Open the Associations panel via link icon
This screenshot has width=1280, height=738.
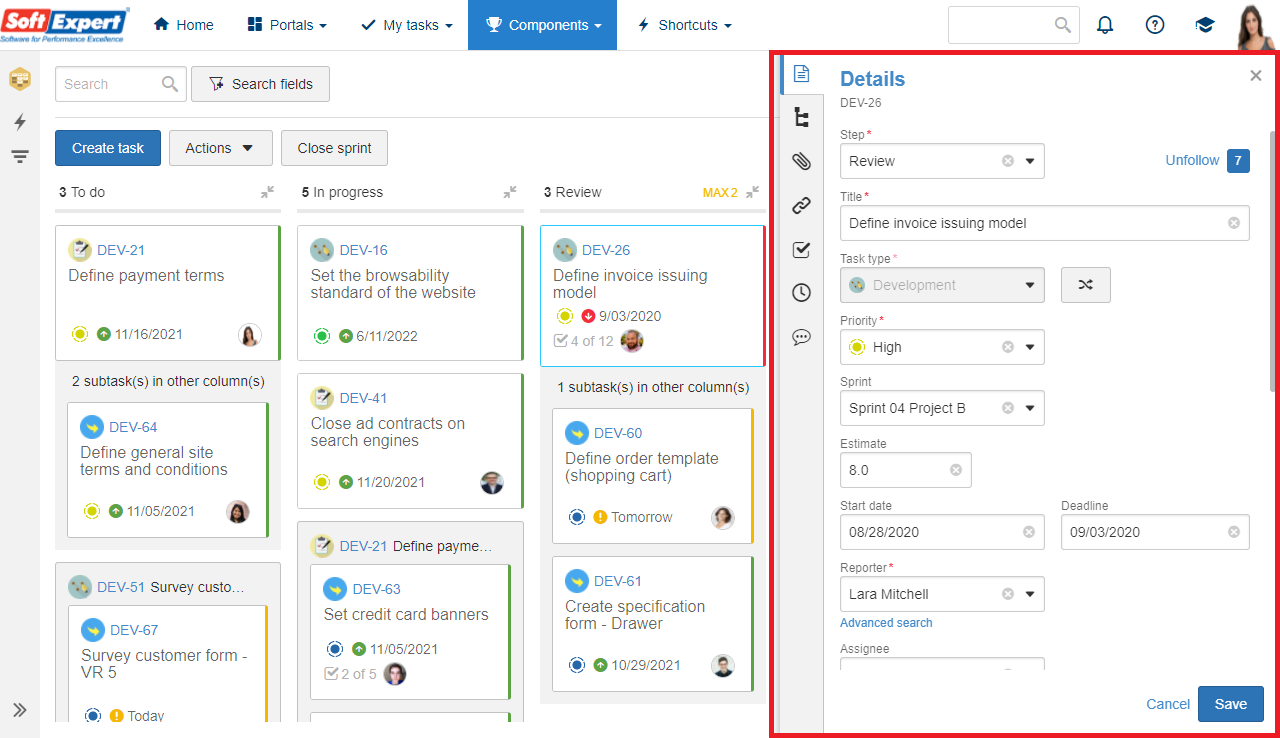pos(801,205)
